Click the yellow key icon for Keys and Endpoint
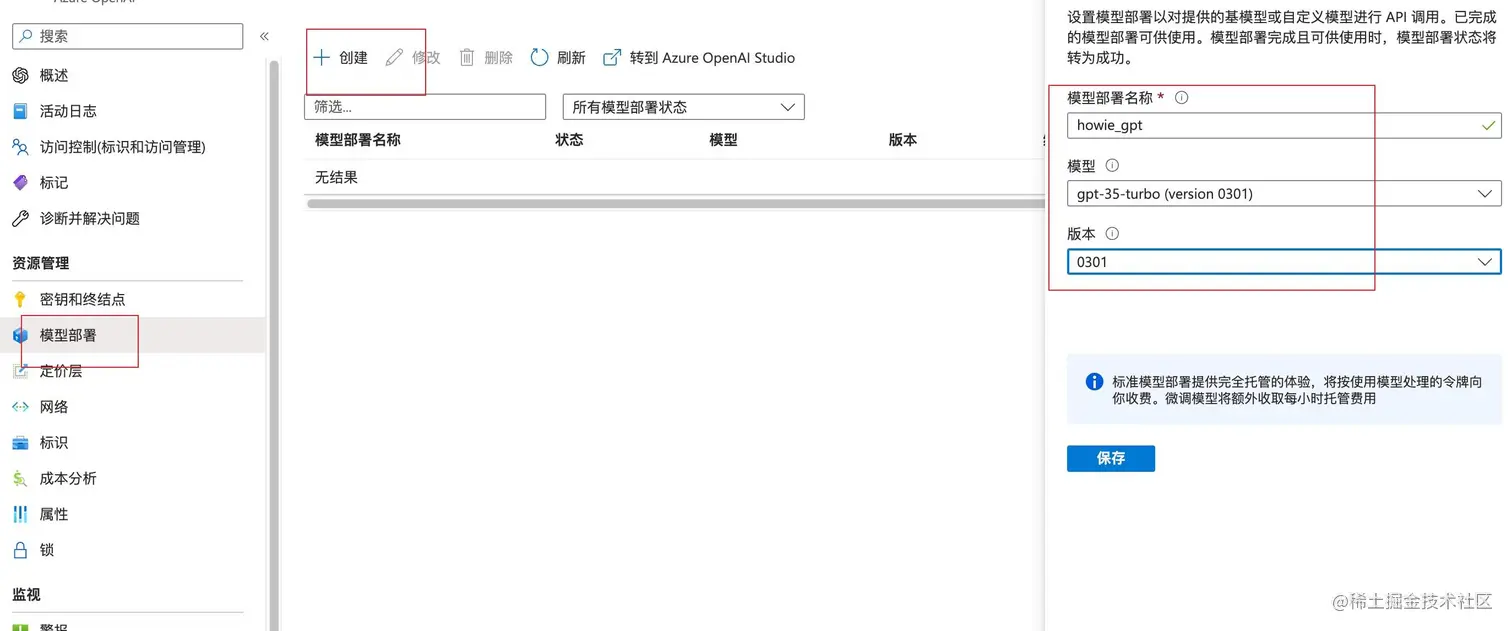The height and width of the screenshot is (631, 1512). pyautogui.click(x=20, y=299)
